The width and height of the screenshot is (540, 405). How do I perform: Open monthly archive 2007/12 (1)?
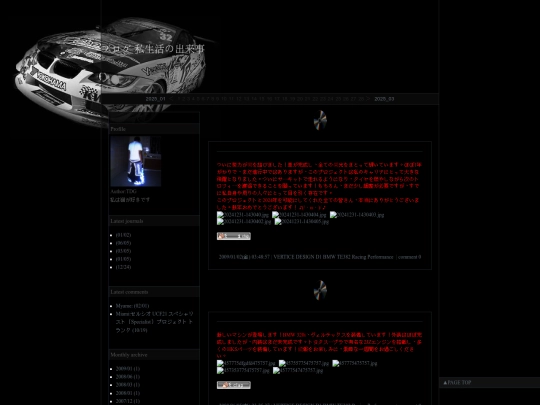pos(128,401)
